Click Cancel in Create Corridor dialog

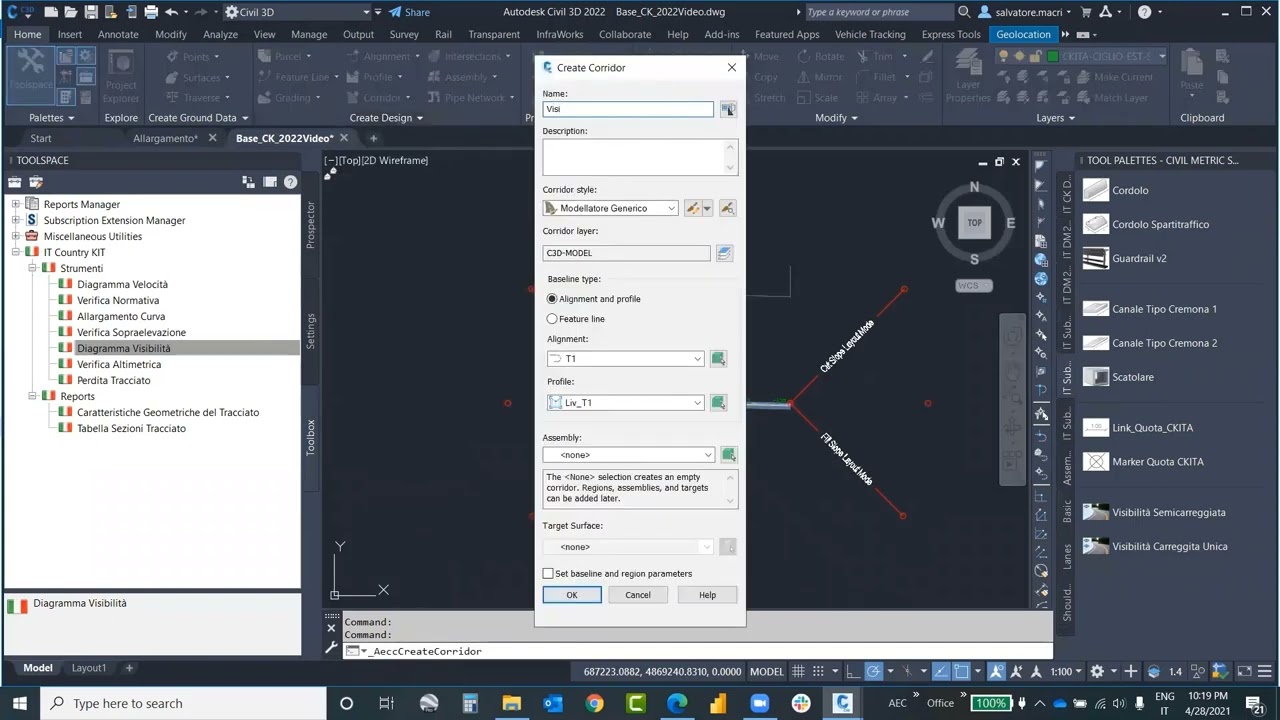click(x=638, y=595)
